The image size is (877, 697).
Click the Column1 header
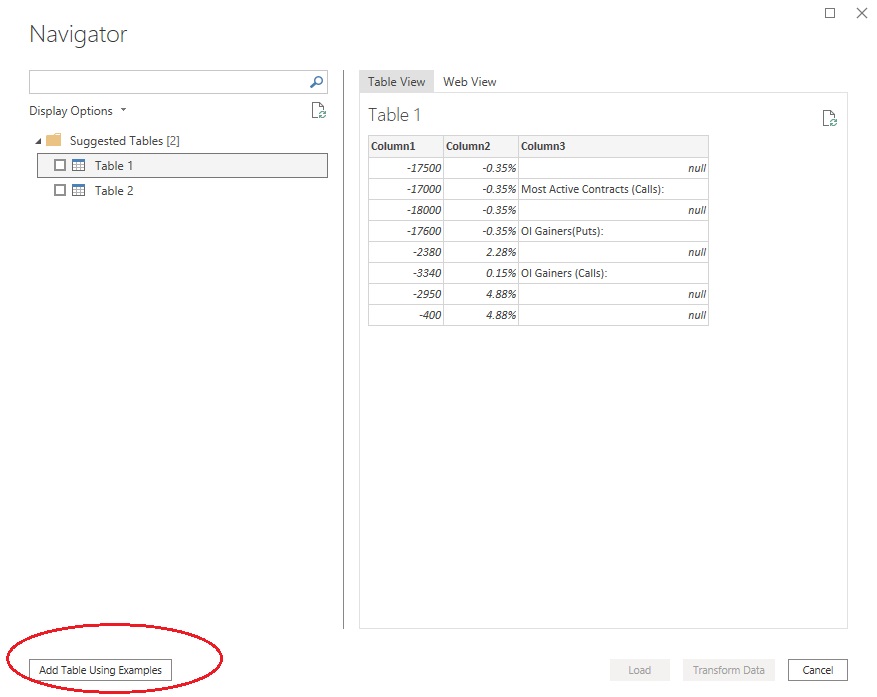click(x=406, y=146)
